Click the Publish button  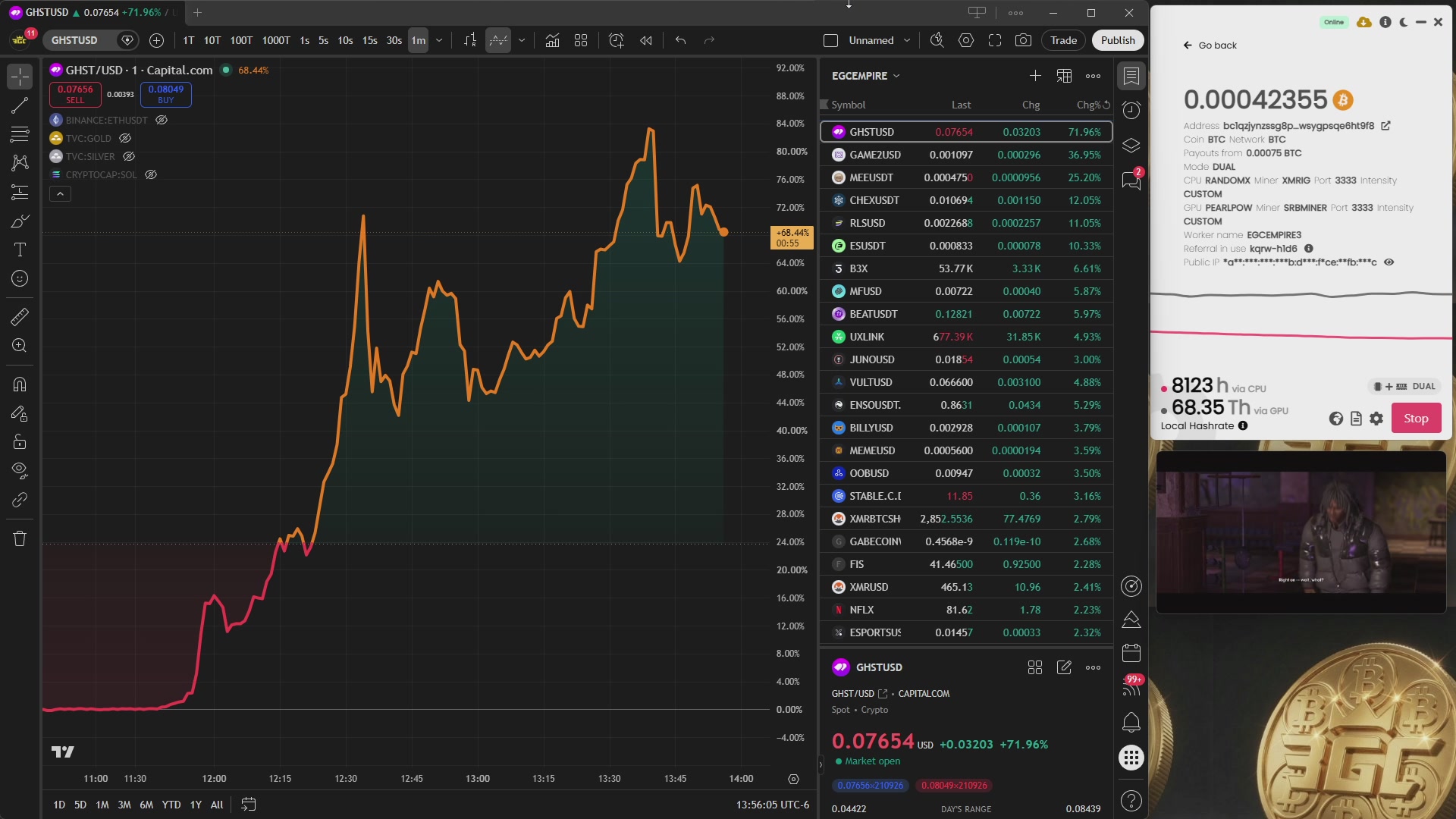tap(1118, 40)
